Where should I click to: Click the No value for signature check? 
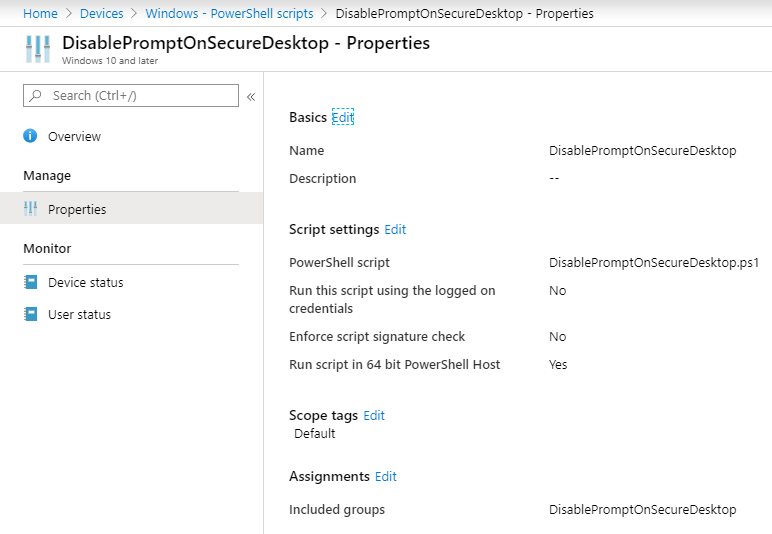(557, 336)
